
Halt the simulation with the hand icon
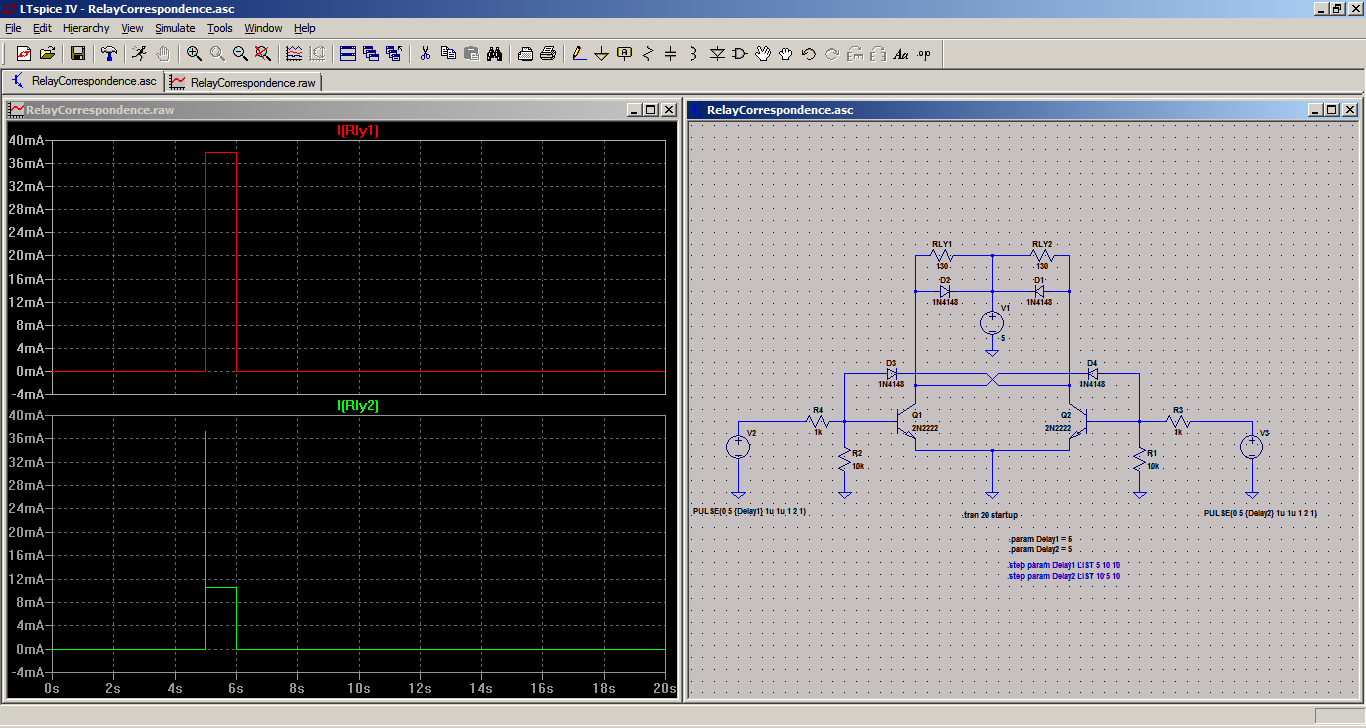pos(163,53)
